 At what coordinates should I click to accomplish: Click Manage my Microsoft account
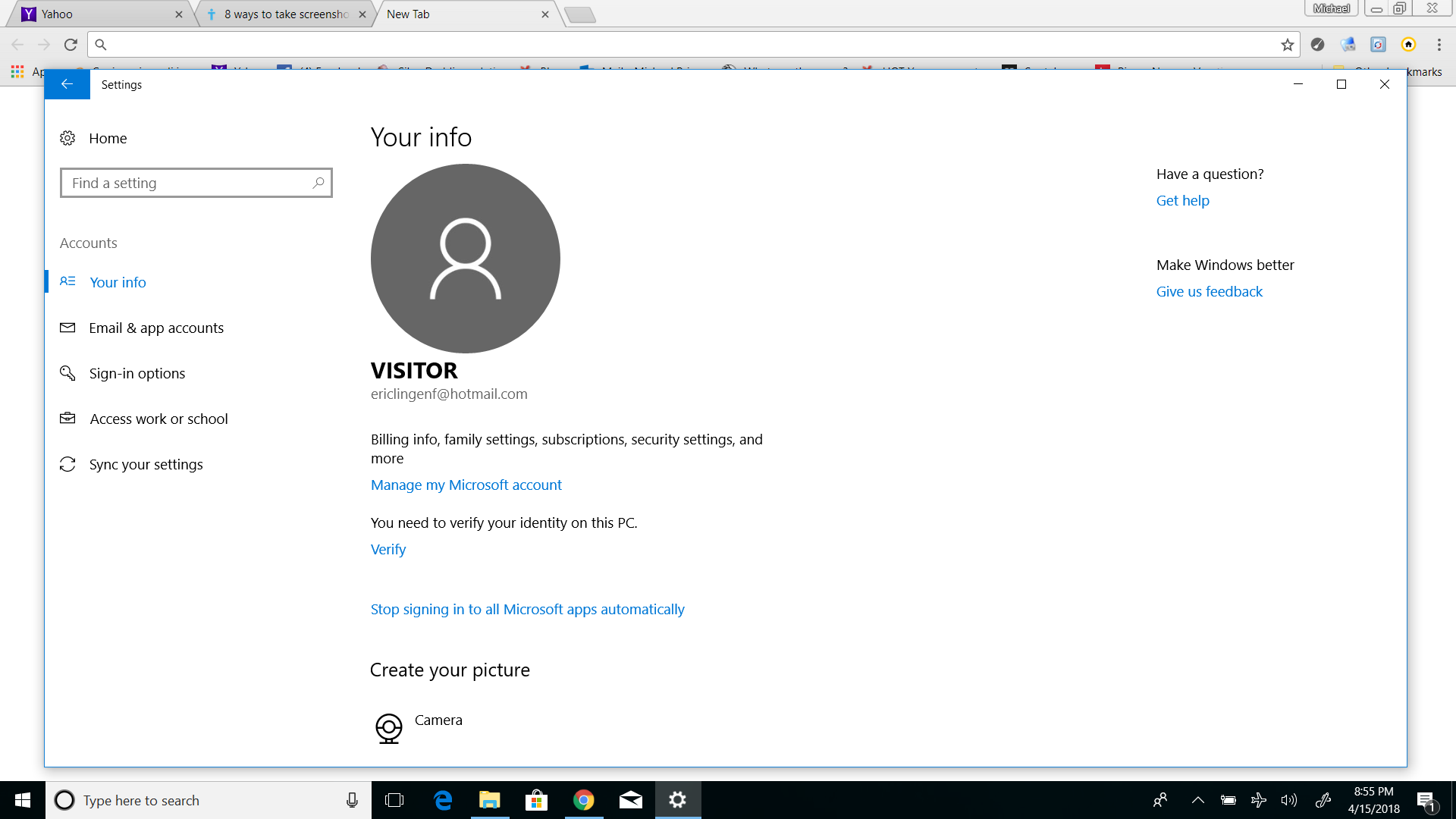pos(466,485)
